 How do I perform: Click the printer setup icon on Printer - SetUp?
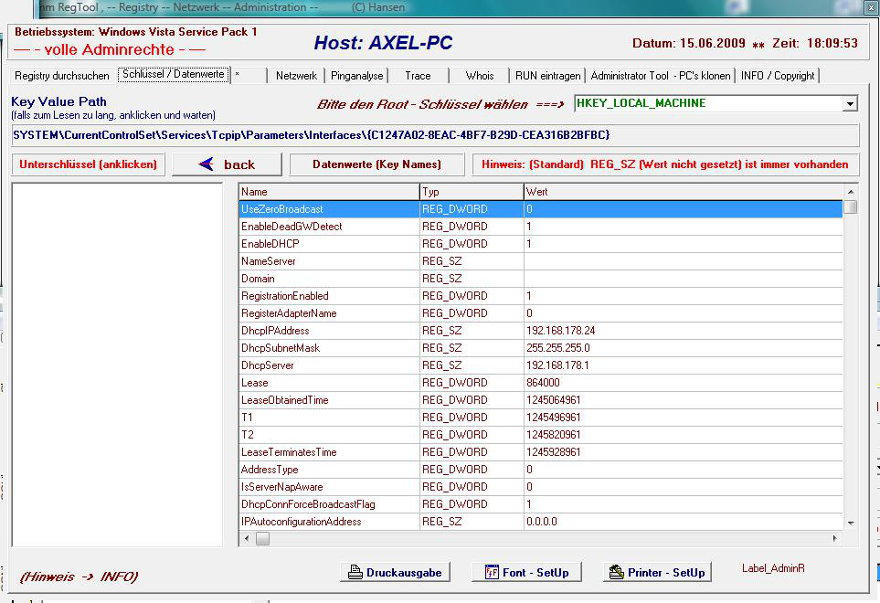616,573
